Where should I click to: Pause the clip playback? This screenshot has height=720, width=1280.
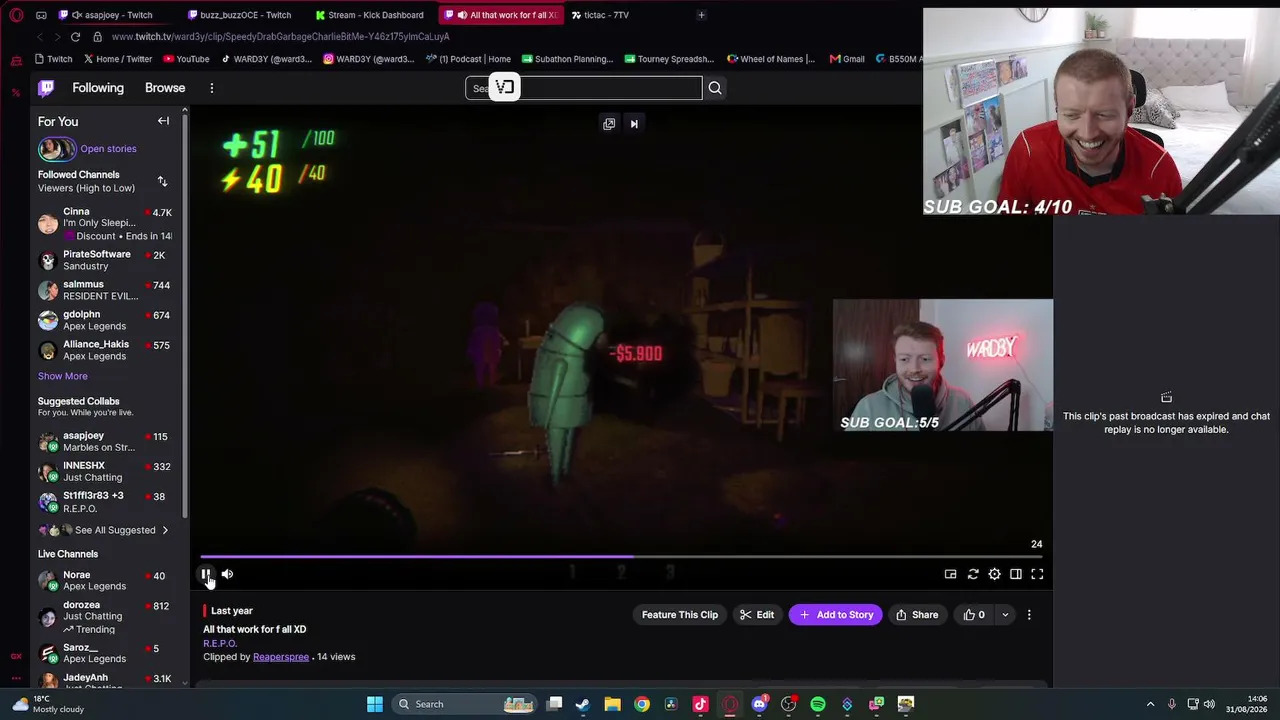click(205, 574)
